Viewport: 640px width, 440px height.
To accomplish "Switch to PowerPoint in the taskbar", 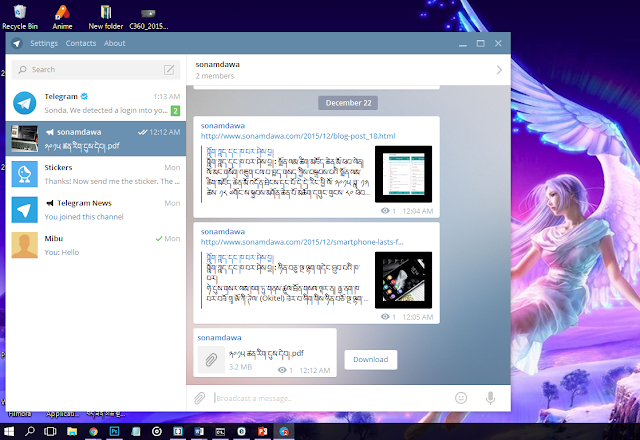I will (x=262, y=431).
